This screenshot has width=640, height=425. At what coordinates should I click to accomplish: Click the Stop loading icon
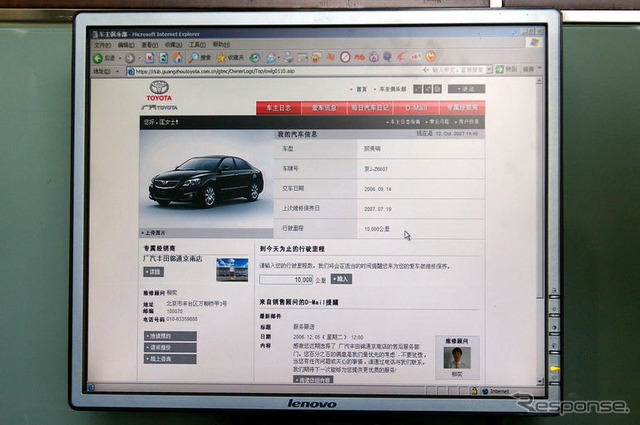(150, 58)
